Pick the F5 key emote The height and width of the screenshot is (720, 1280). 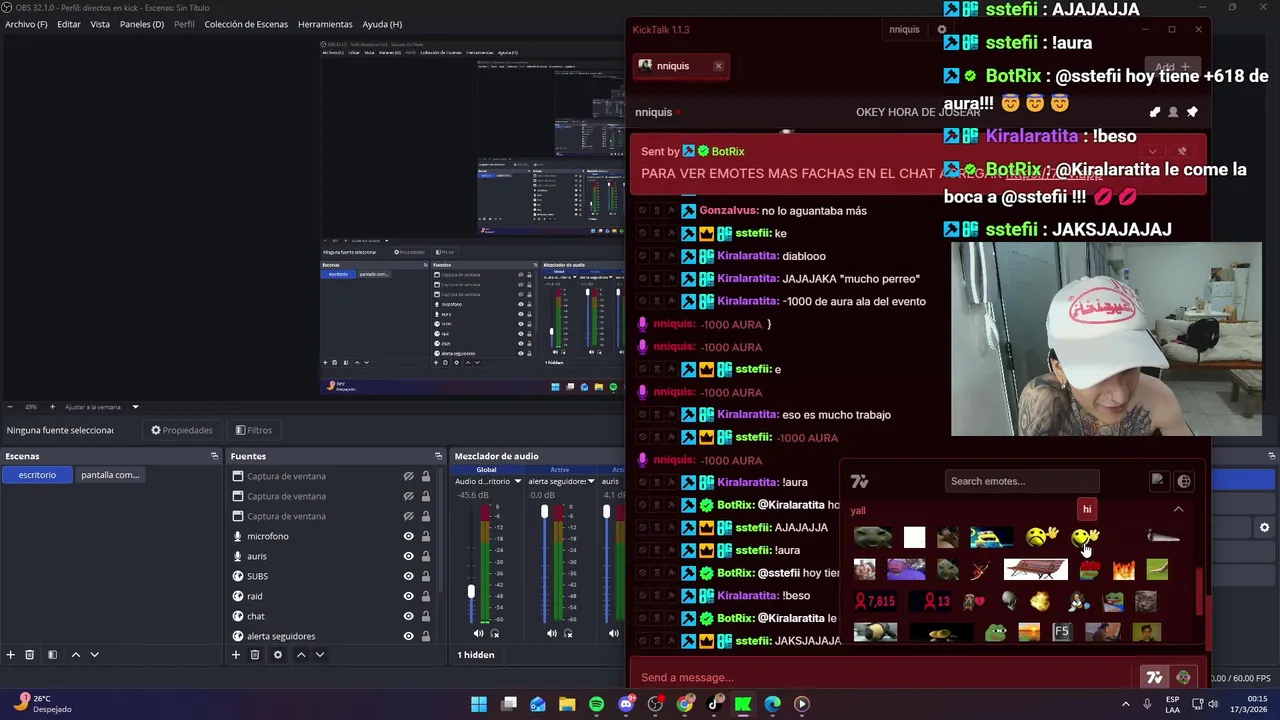coord(1062,632)
